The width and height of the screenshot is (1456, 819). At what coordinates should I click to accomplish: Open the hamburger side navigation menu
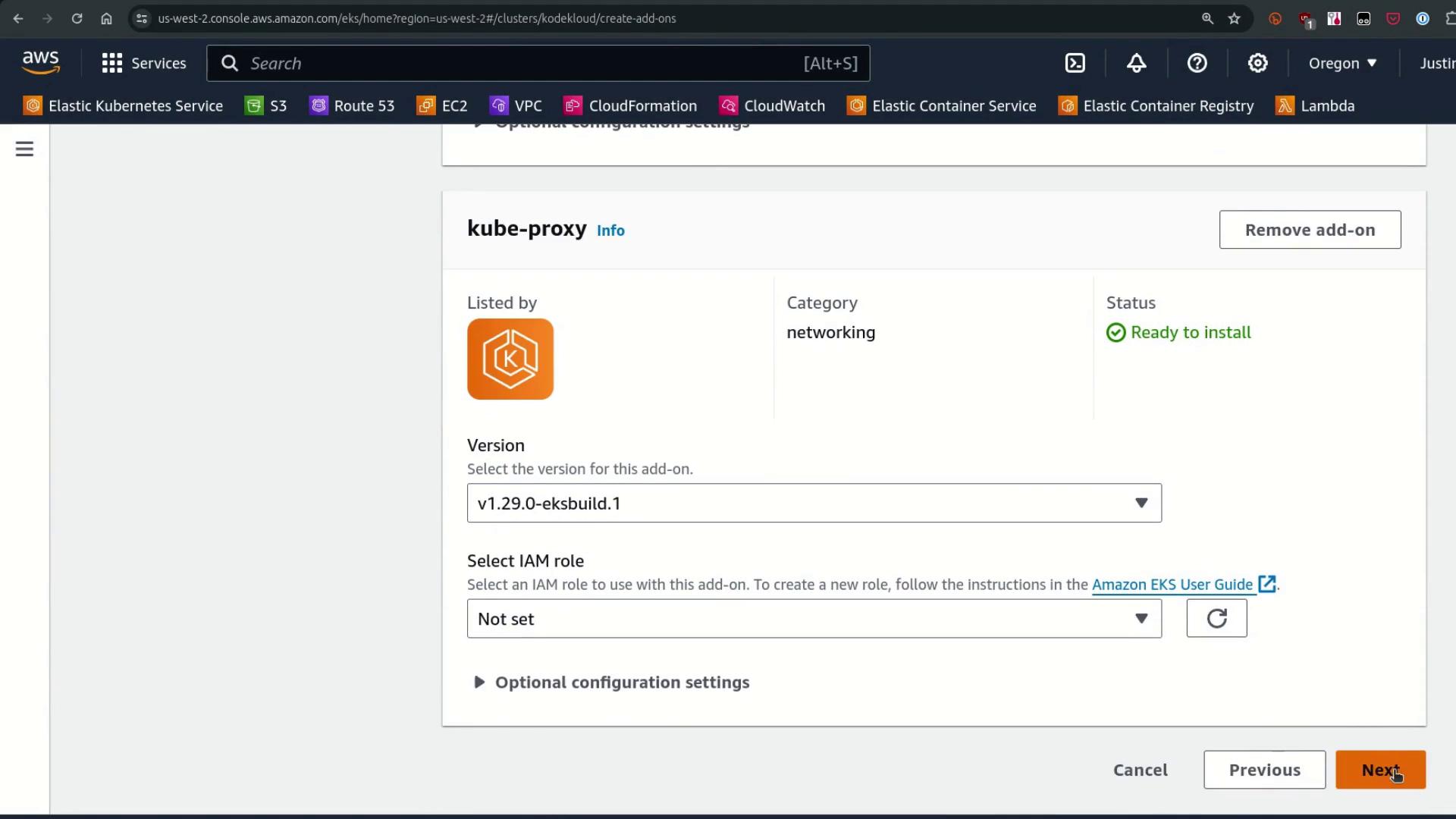pyautogui.click(x=24, y=149)
